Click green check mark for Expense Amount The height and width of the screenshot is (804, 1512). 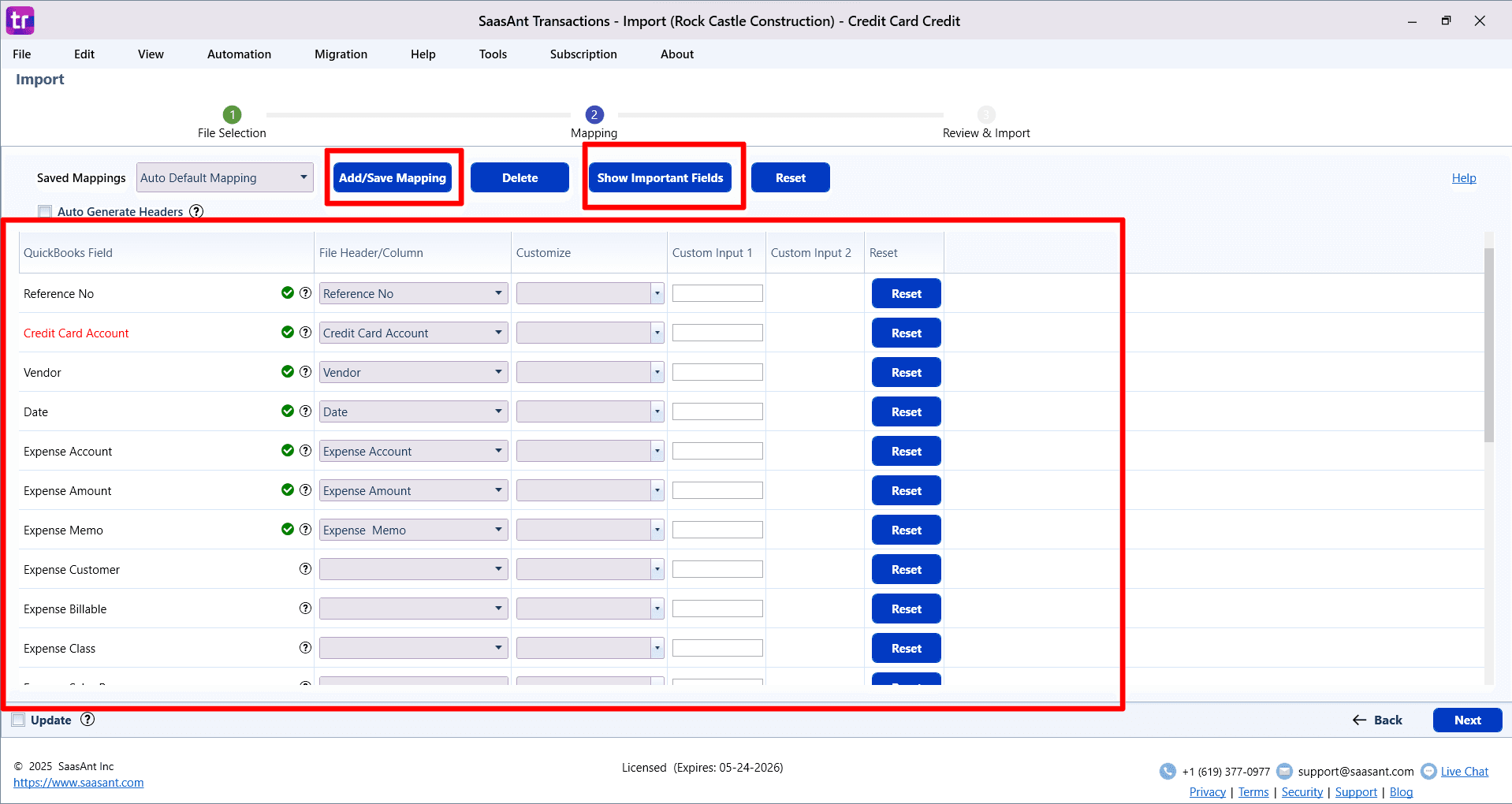[288, 490]
